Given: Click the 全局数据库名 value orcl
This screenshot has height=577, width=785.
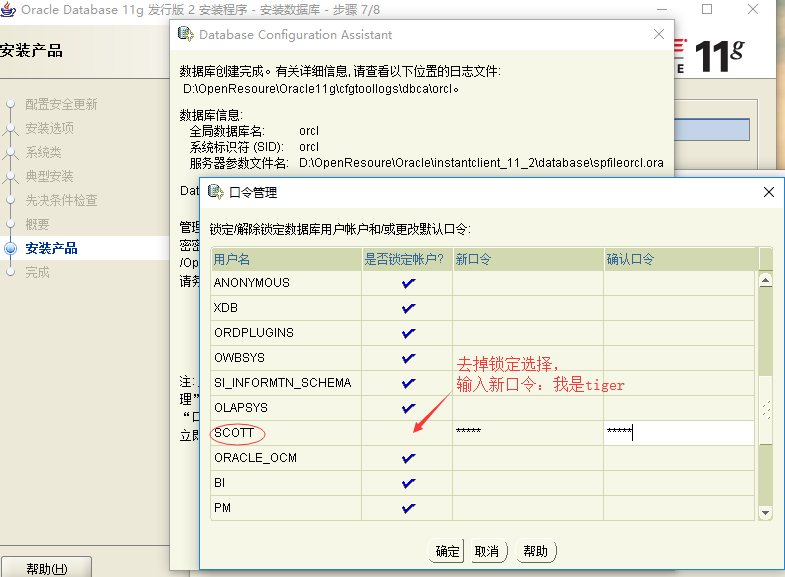Looking at the screenshot, I should pos(309,131).
